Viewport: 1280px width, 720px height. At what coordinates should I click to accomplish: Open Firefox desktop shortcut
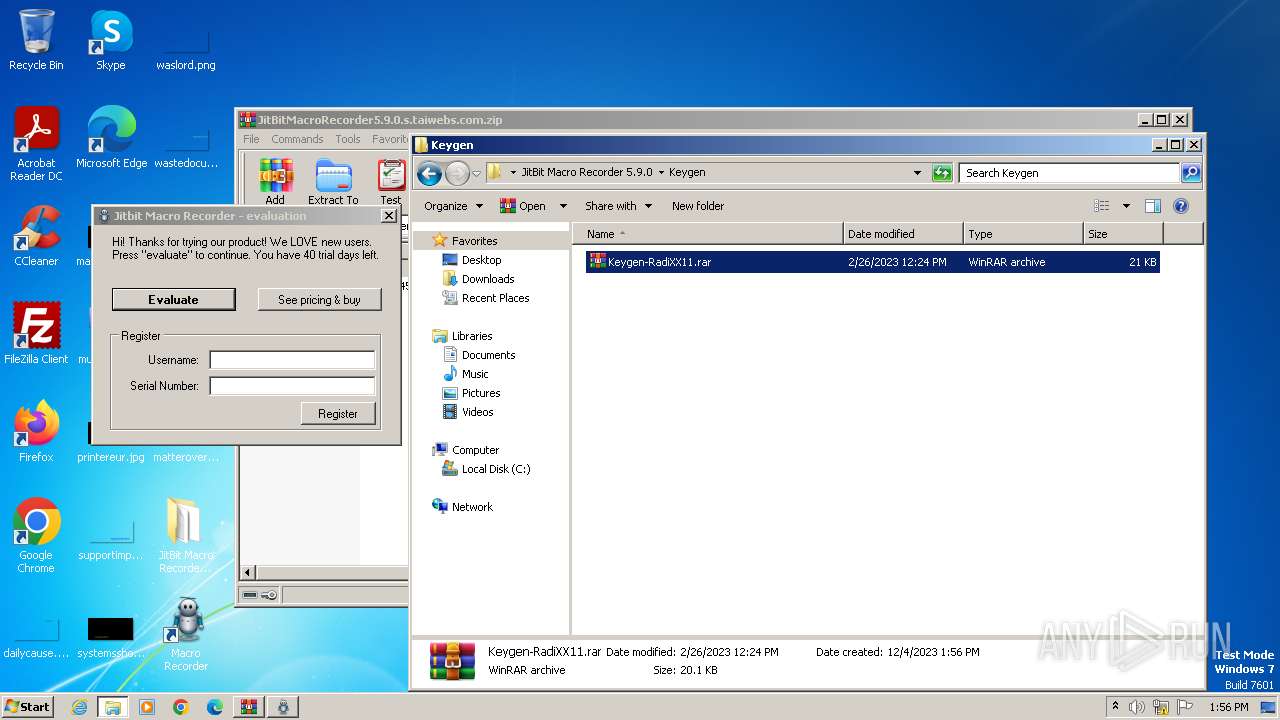click(36, 432)
